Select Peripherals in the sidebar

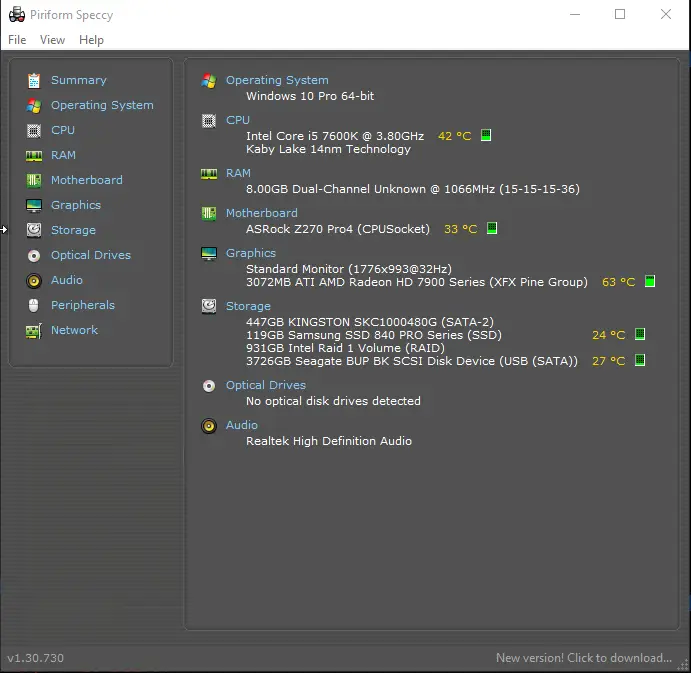pyautogui.click(x=83, y=305)
